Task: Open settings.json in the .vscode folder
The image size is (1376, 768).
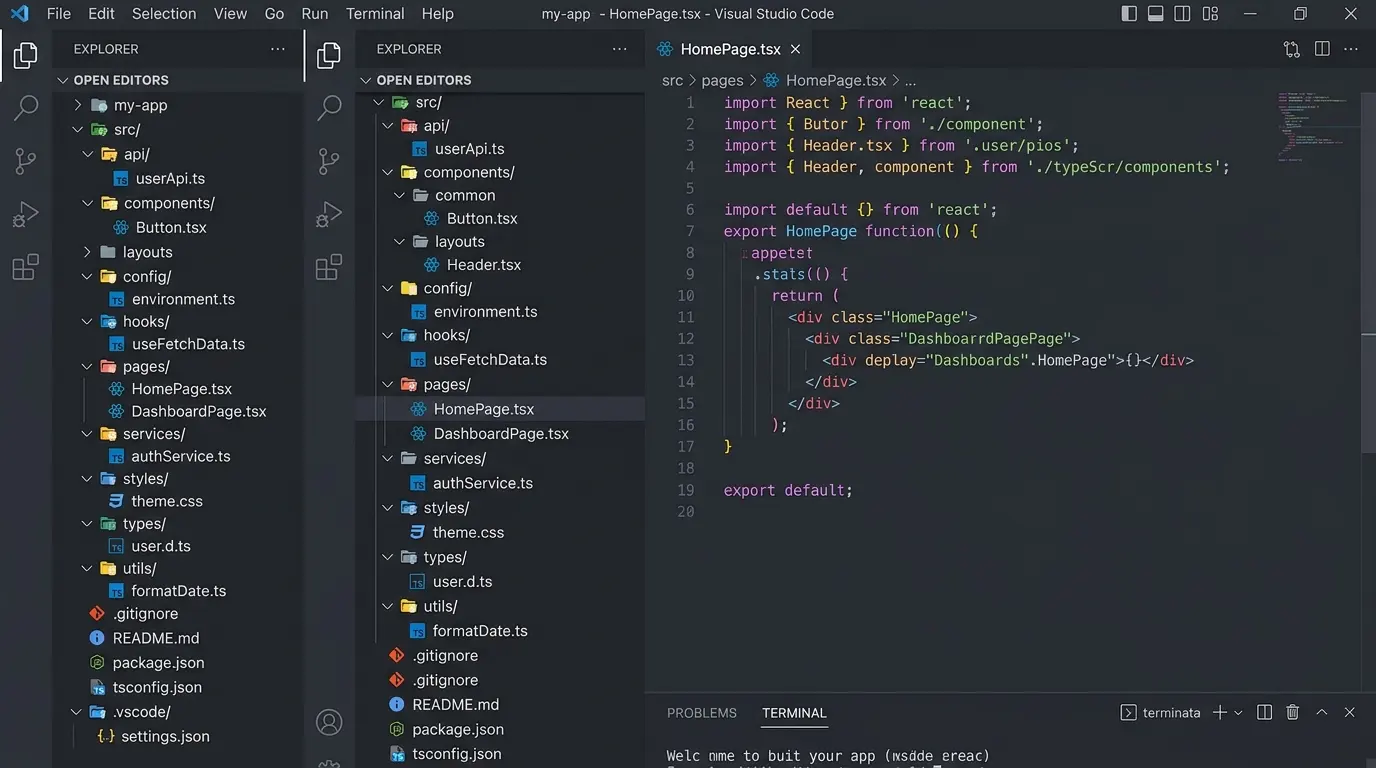Action: pos(165,736)
